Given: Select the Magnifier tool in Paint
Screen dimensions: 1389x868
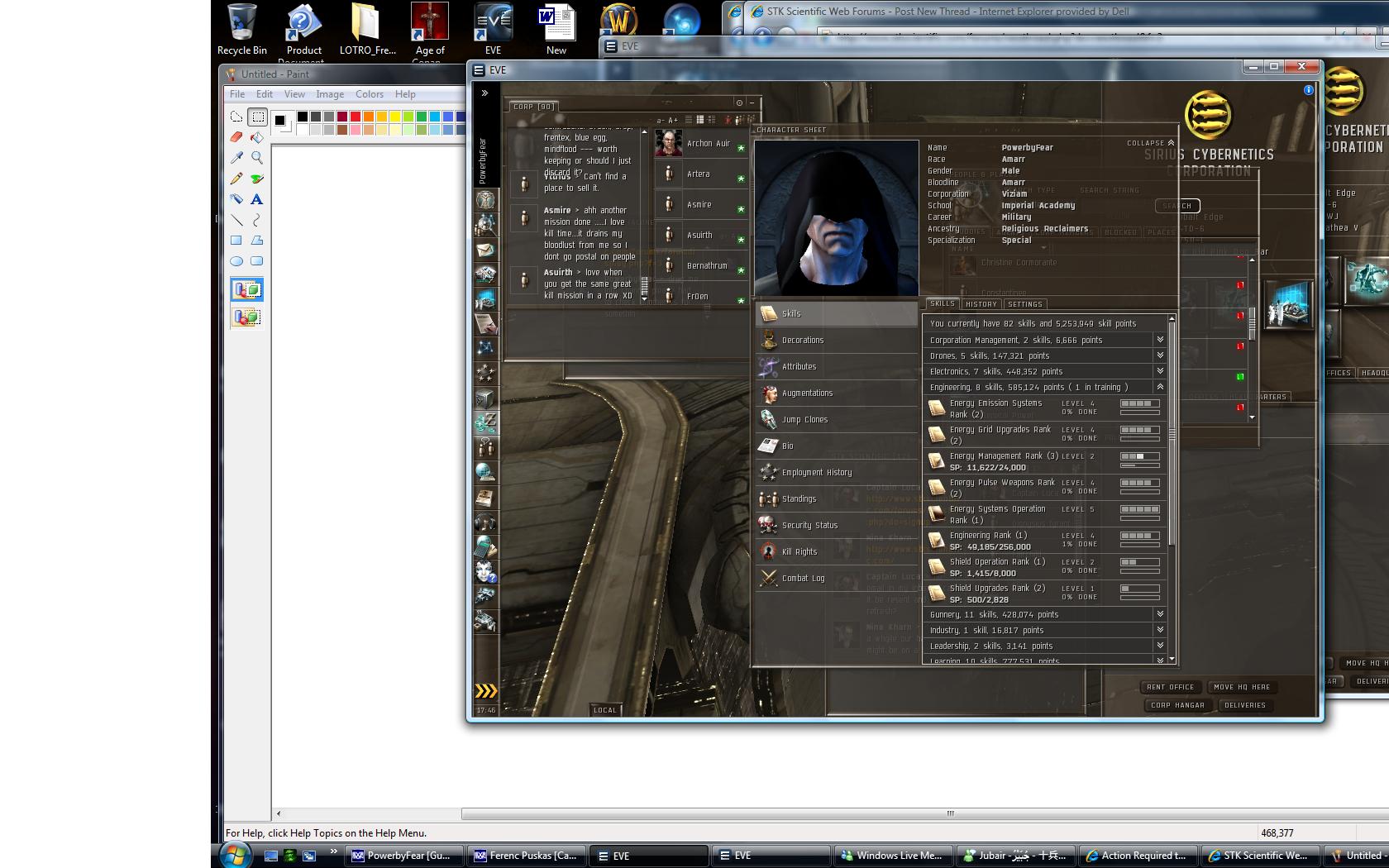Looking at the screenshot, I should pyautogui.click(x=257, y=158).
